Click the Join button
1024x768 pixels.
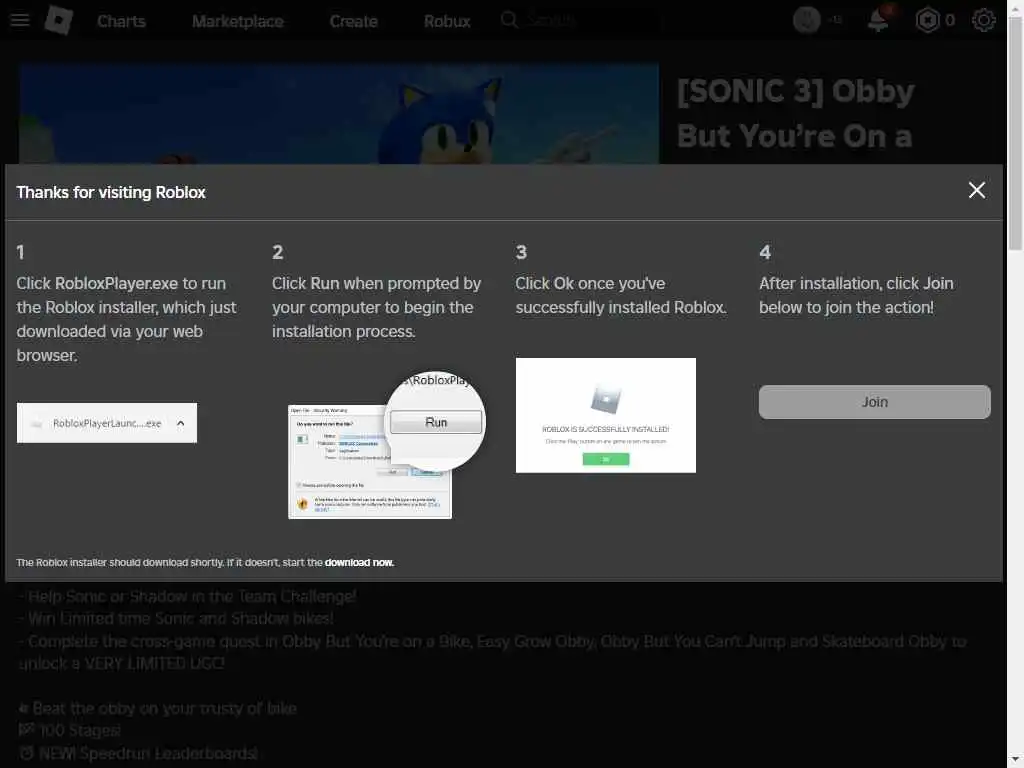pyautogui.click(x=874, y=402)
